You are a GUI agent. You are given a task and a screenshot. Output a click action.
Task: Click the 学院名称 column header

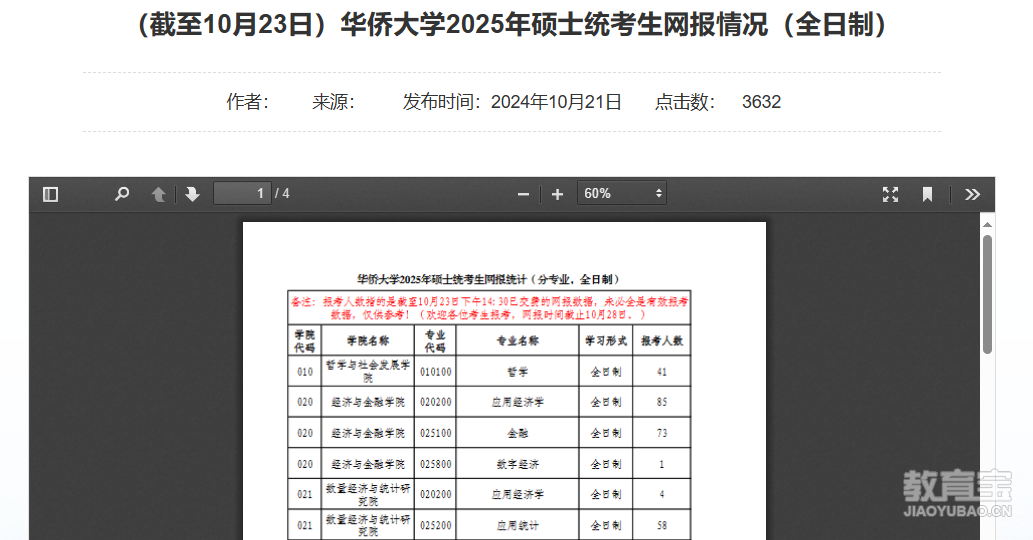368,340
